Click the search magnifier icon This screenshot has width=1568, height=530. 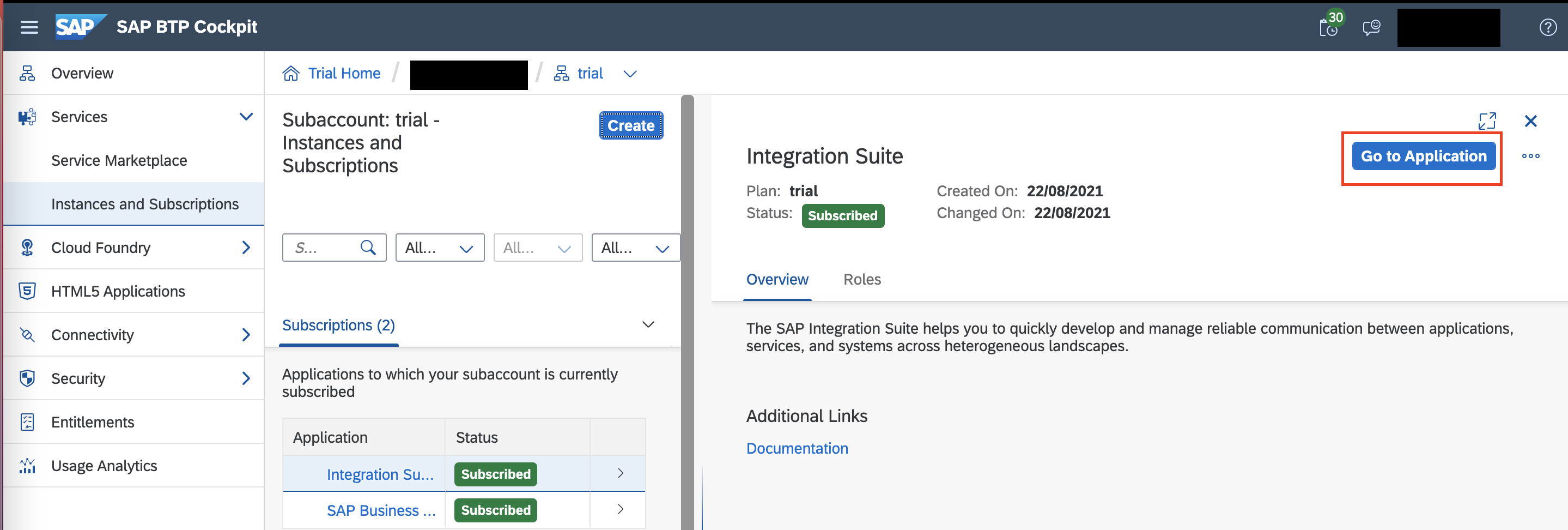[x=368, y=248]
